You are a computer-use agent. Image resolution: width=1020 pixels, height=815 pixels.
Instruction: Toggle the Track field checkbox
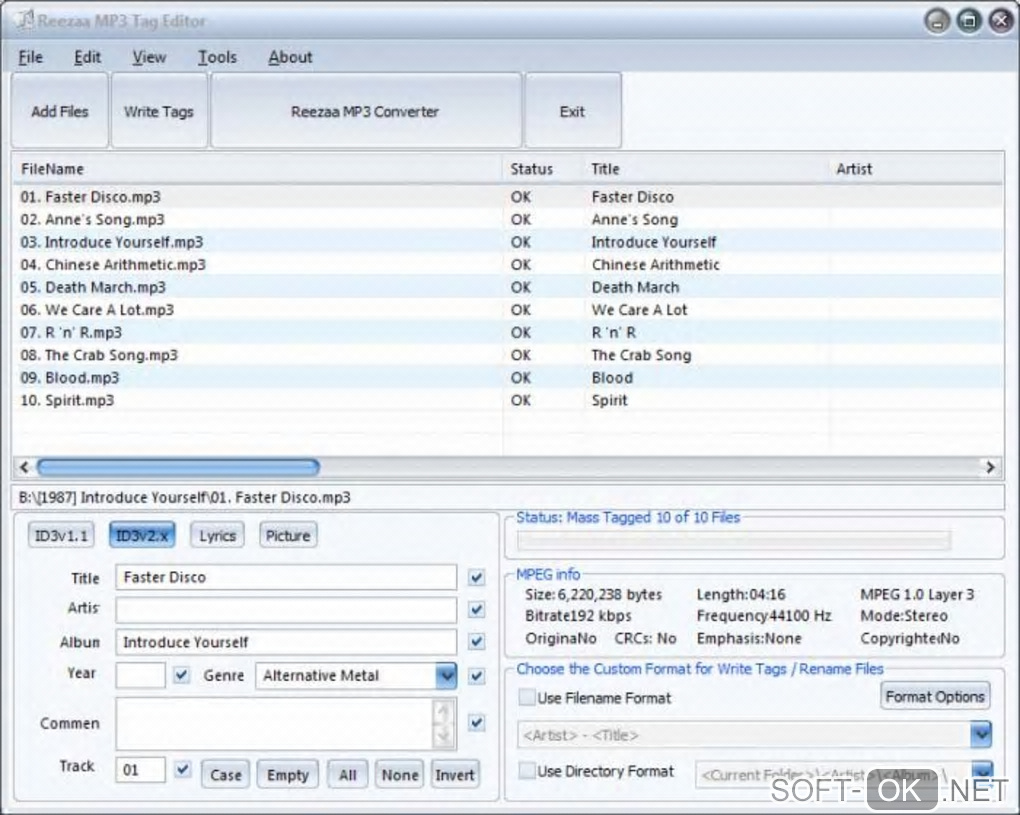183,769
